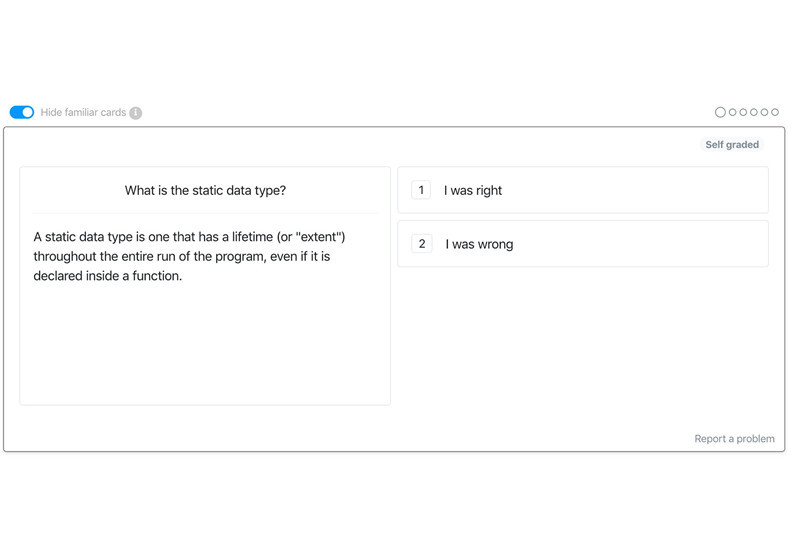Click the blank area below answer options

point(583,347)
